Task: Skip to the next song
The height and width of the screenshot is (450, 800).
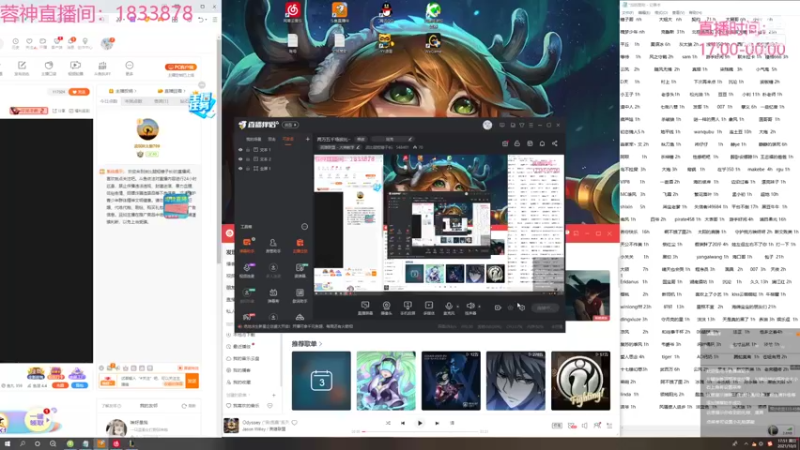Action: pyautogui.click(x=437, y=423)
